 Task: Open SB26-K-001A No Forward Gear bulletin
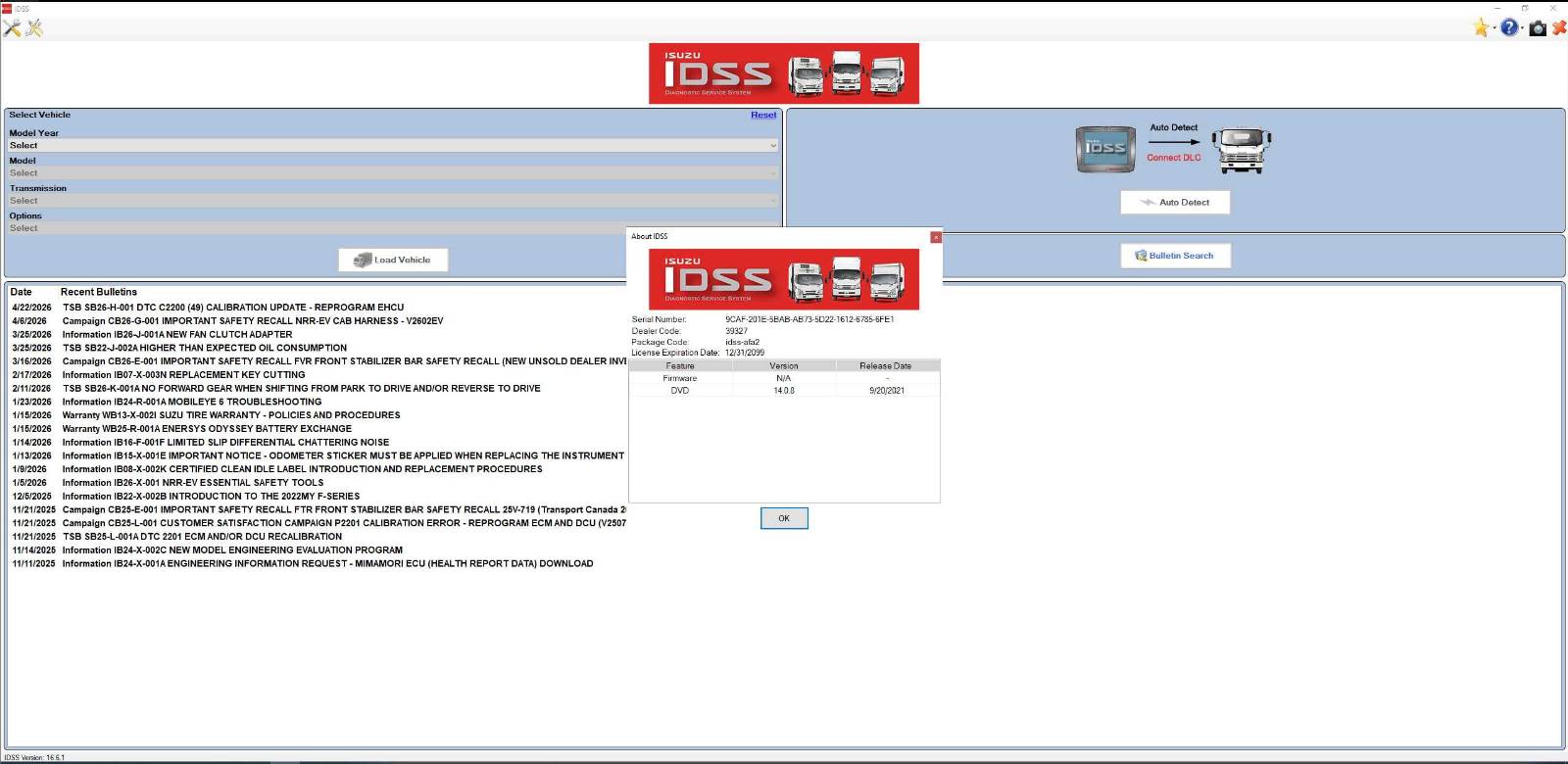tap(302, 389)
